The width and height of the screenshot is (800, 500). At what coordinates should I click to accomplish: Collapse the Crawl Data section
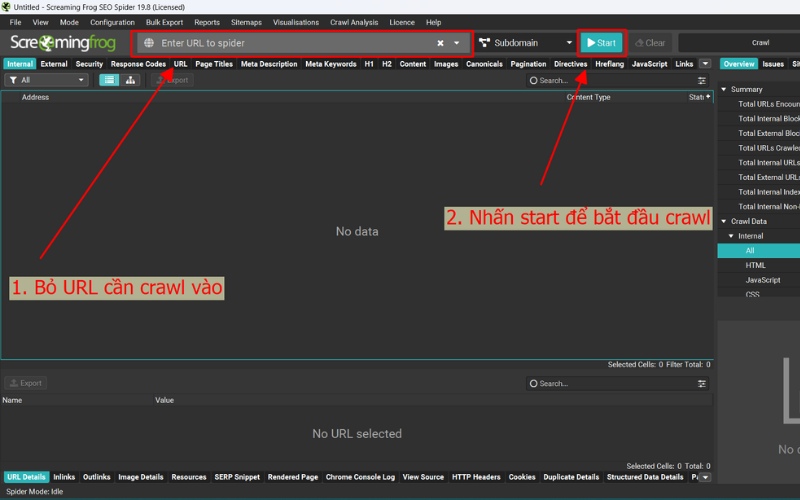click(x=724, y=221)
